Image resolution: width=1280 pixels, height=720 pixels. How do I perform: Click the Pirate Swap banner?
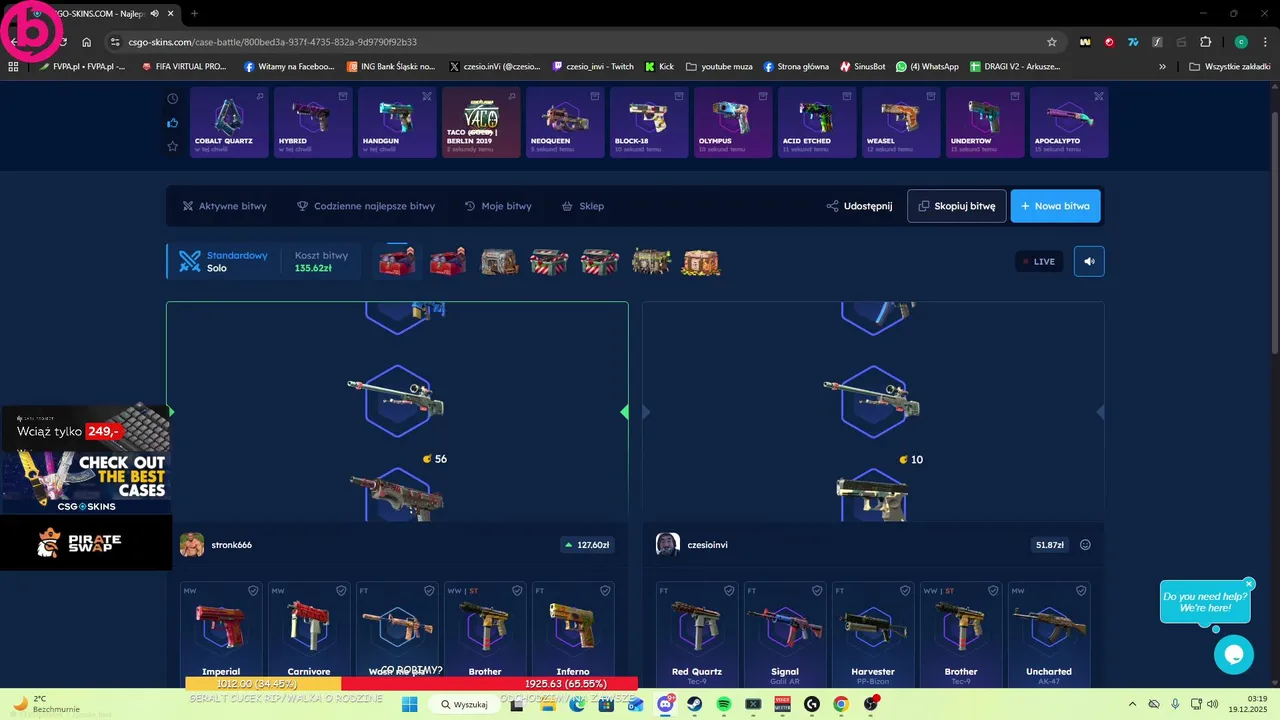tap(86, 543)
